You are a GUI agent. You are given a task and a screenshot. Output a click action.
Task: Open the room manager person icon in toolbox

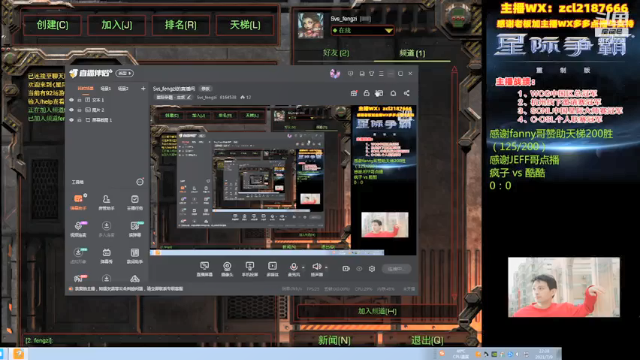point(106,202)
